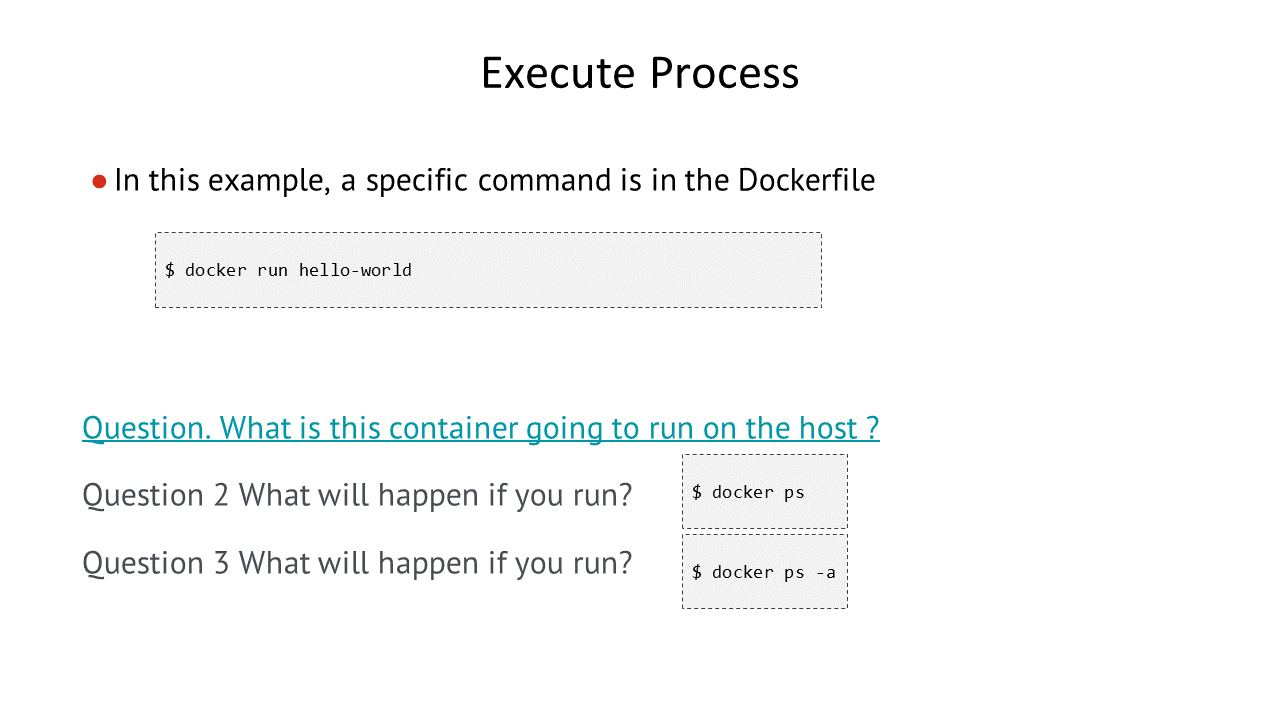1280x720 pixels.
Task: Click the docker ps code box
Action: tap(765, 492)
